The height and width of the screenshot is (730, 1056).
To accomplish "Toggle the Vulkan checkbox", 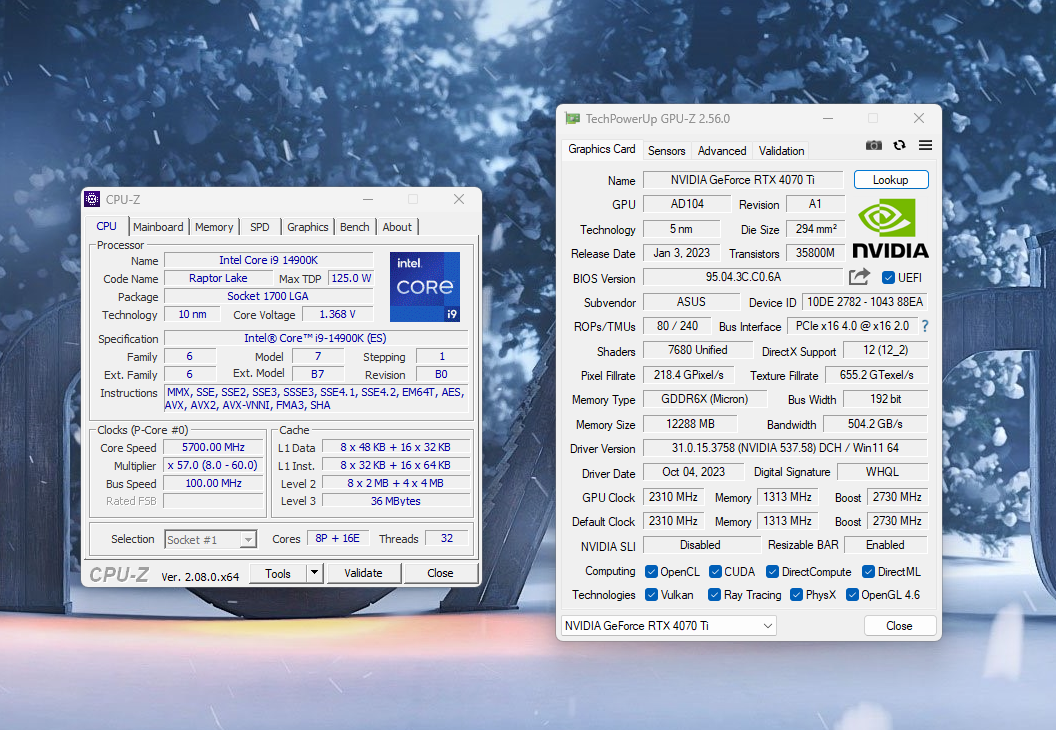I will tap(651, 595).
